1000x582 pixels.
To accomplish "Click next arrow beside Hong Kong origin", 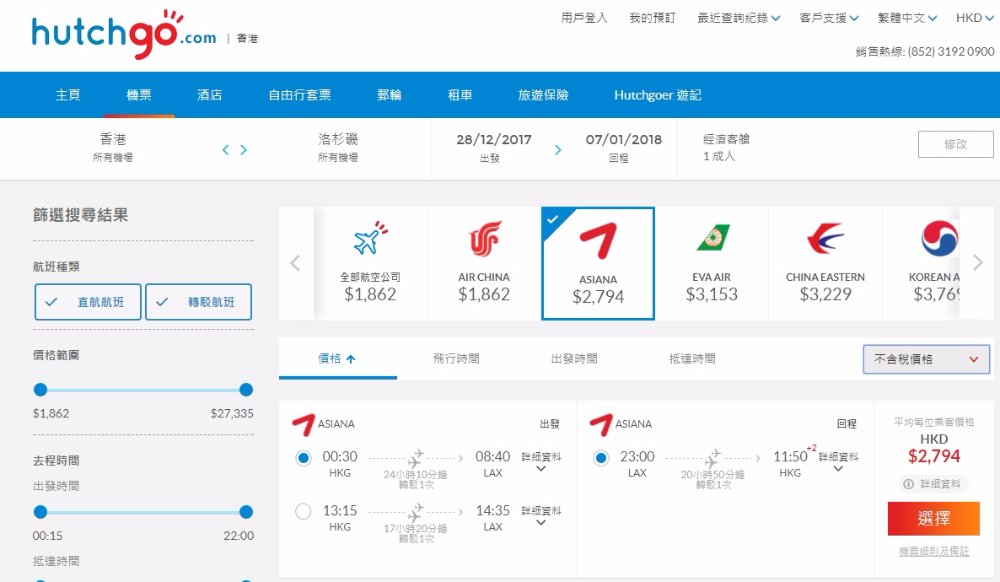I will coord(243,150).
